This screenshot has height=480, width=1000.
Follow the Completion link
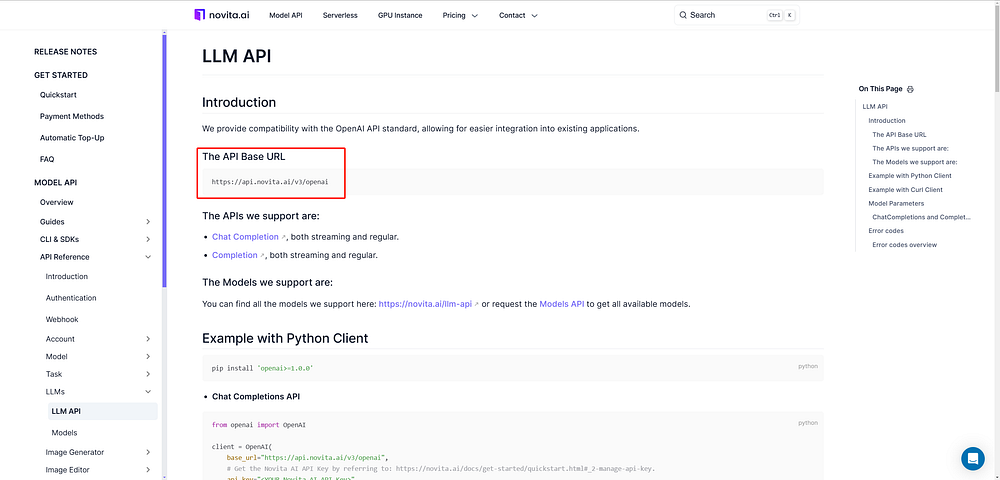(235, 255)
